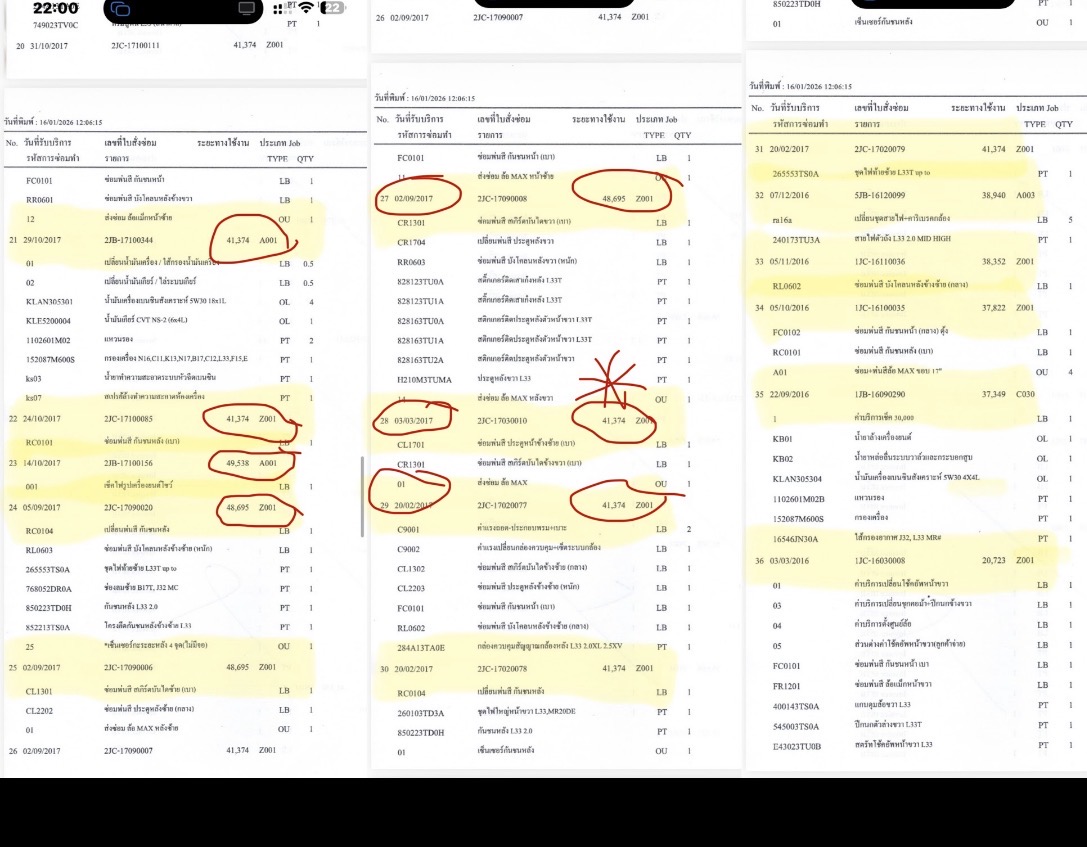
Task: Tap the battery indicator showing 22
Action: (331, 8)
